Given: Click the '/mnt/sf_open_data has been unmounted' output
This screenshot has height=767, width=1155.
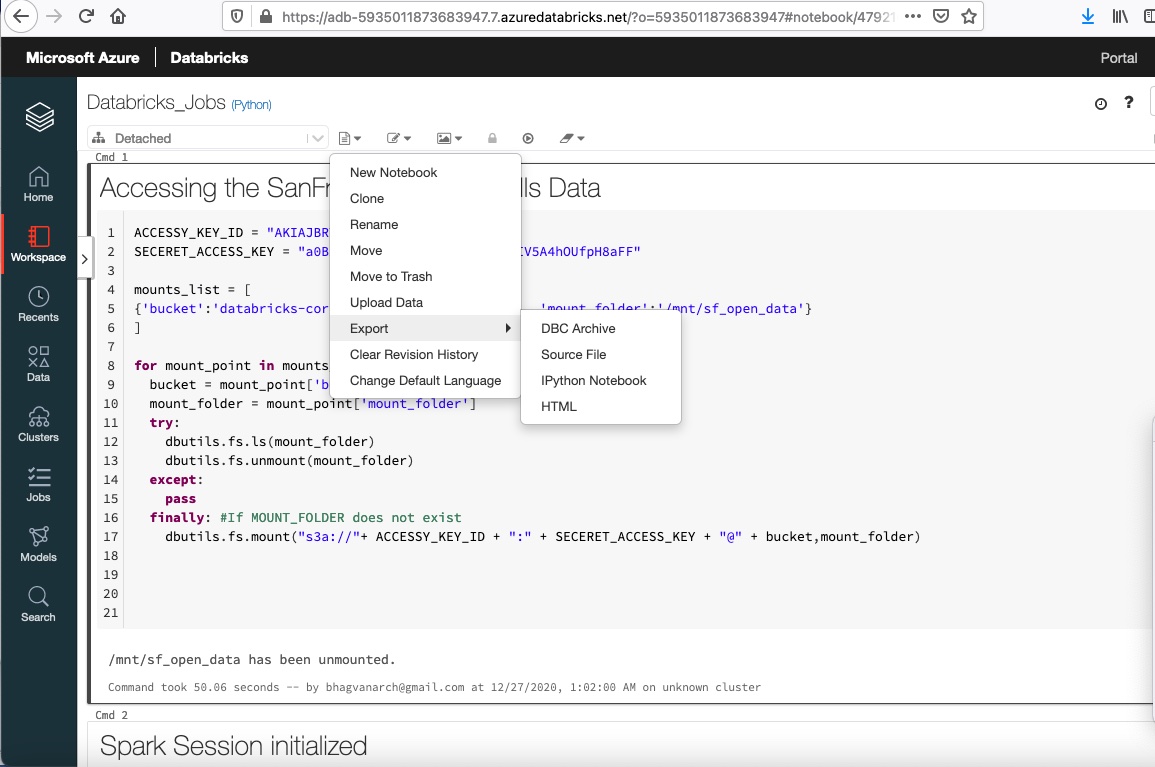Looking at the screenshot, I should click(x=252, y=659).
